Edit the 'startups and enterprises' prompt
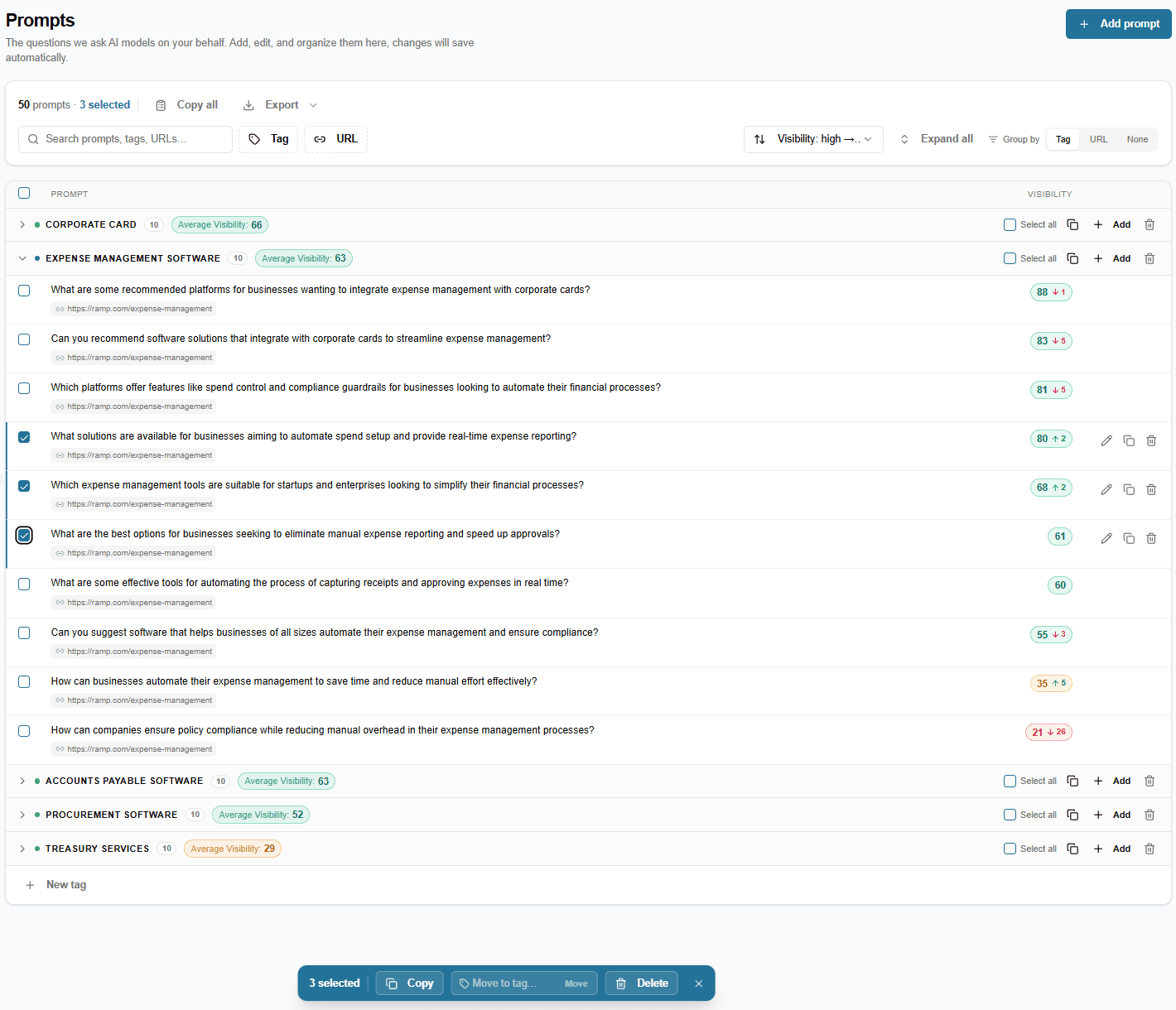 click(1106, 489)
